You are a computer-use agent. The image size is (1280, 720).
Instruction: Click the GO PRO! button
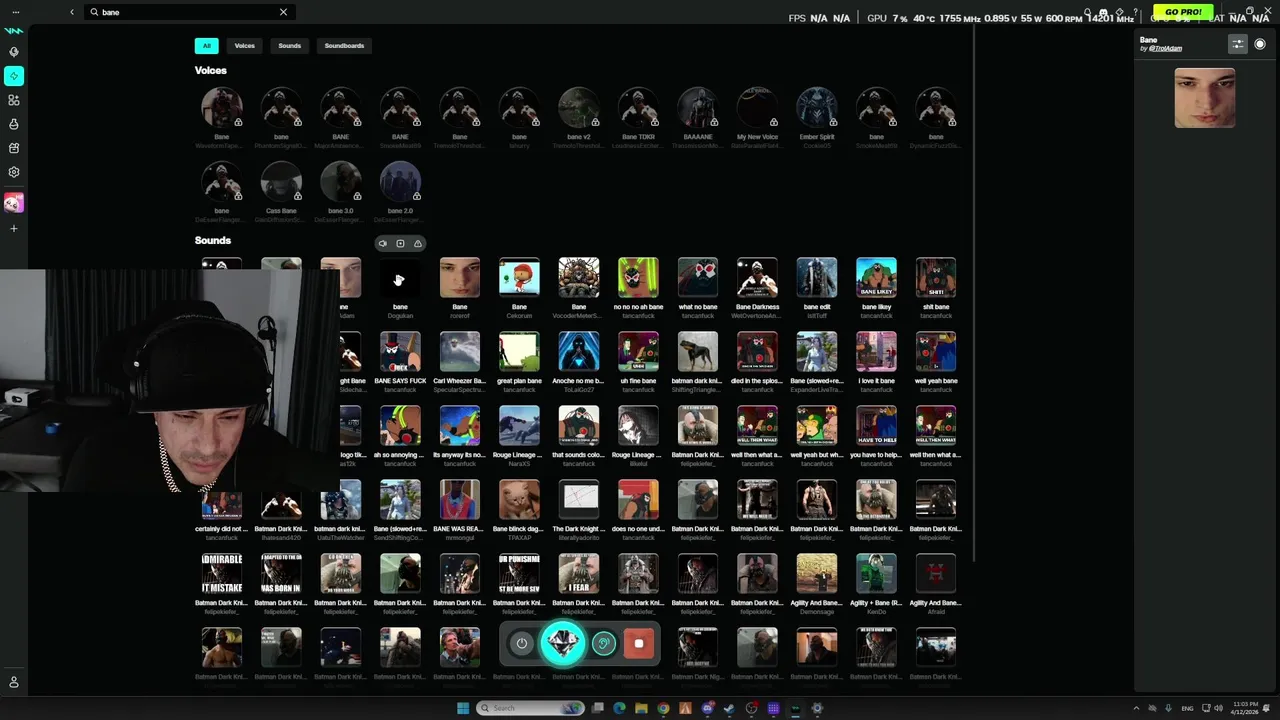[x=1183, y=12]
